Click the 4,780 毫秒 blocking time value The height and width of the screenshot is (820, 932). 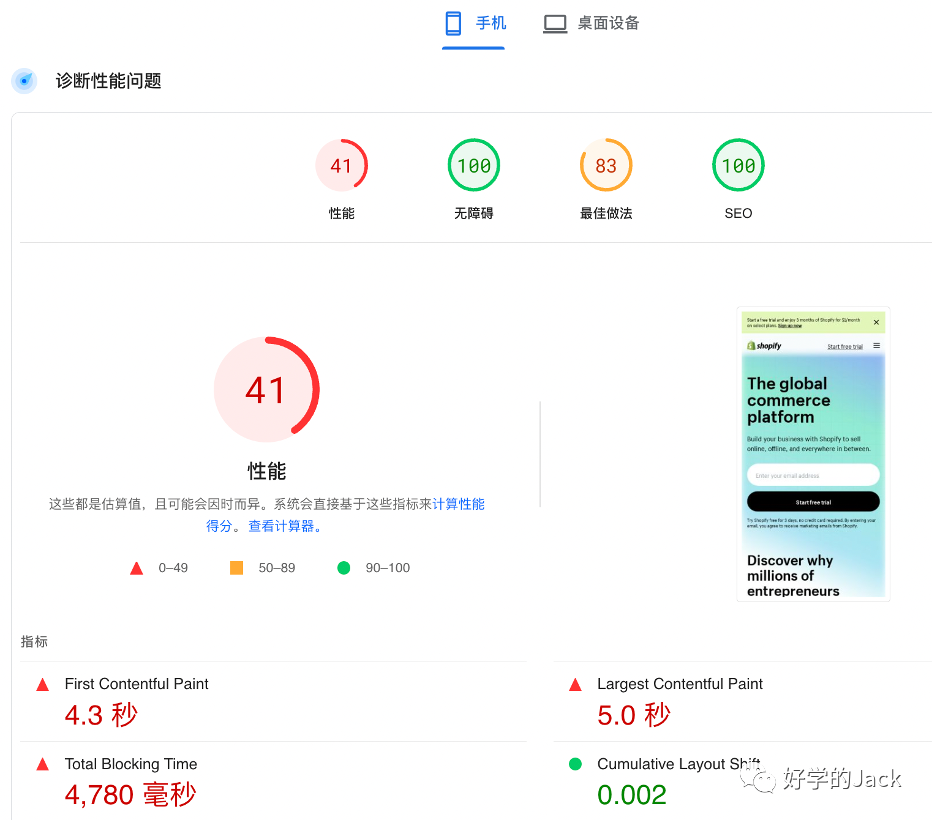(130, 795)
